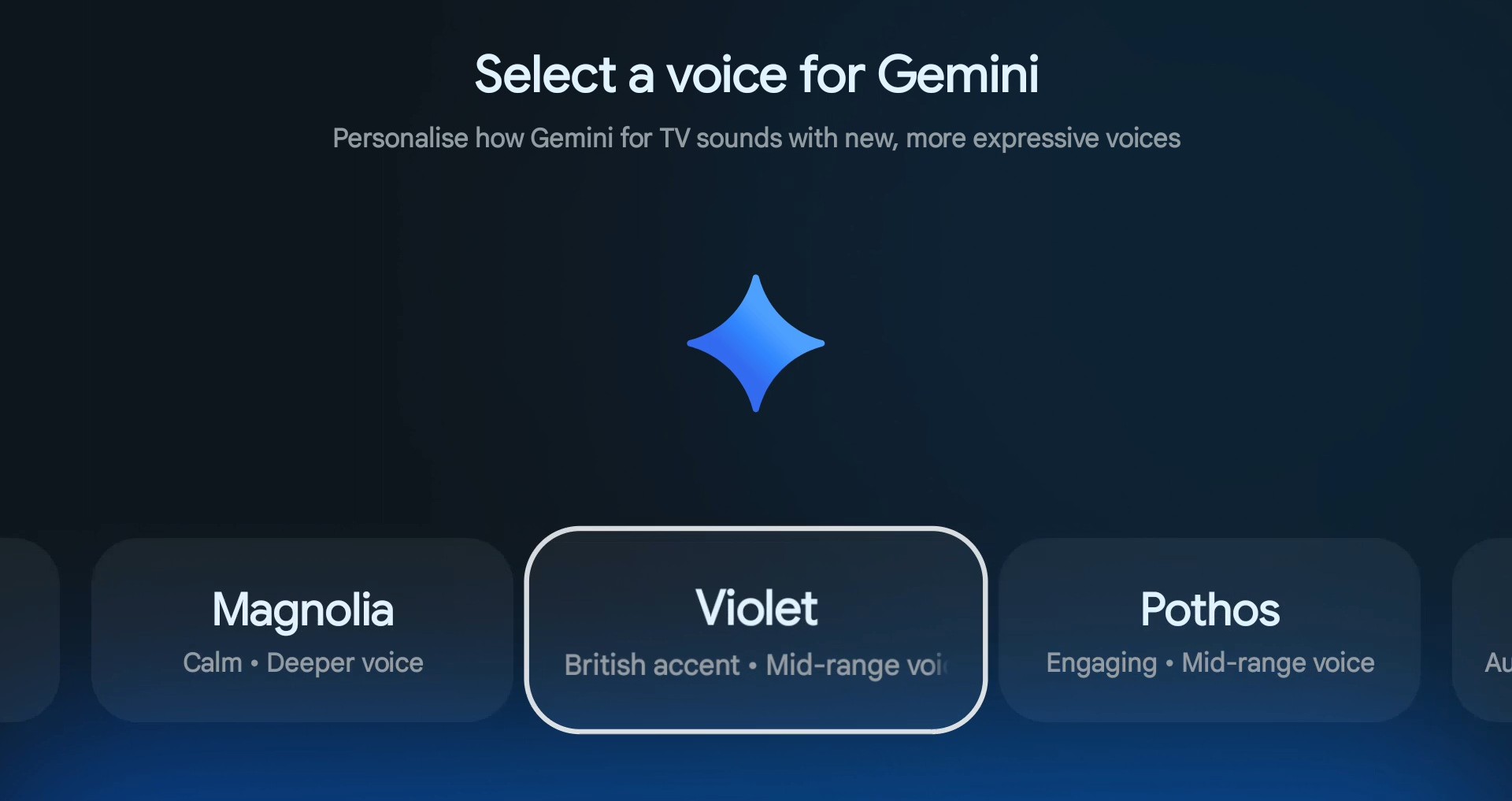This screenshot has width=1512, height=801.
Task: Click the "Engaging" text under Pothos
Action: pos(1101,663)
